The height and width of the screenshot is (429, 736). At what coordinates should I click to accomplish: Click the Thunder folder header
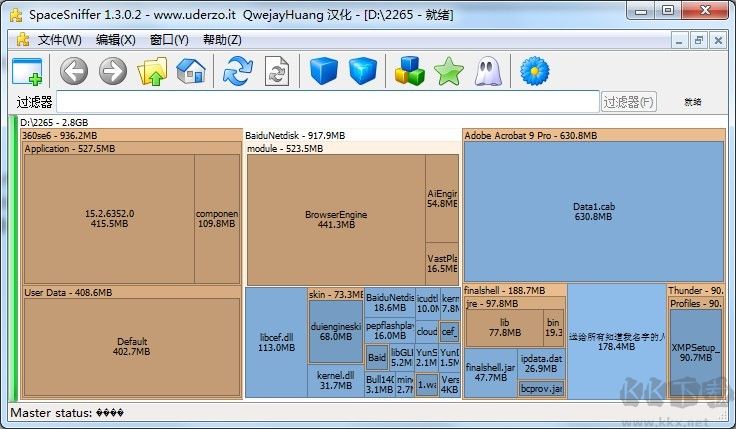pyautogui.click(x=696, y=291)
